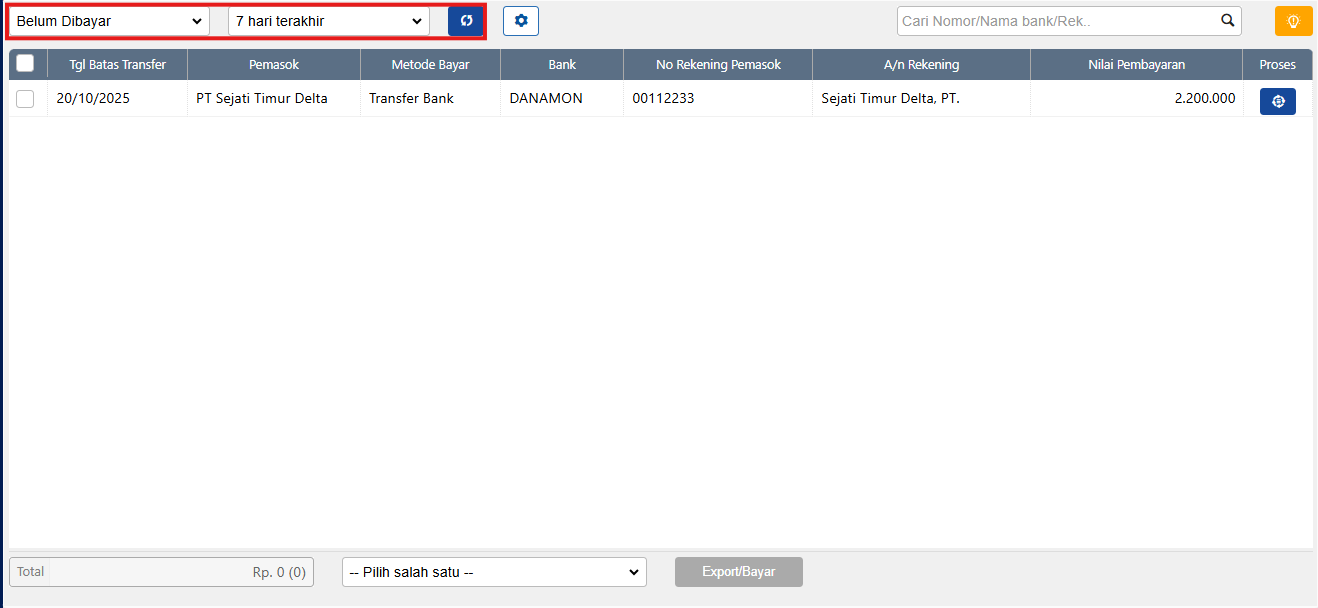Click the Nilai Pembayaran column header
The height and width of the screenshot is (608, 1318).
point(1136,65)
